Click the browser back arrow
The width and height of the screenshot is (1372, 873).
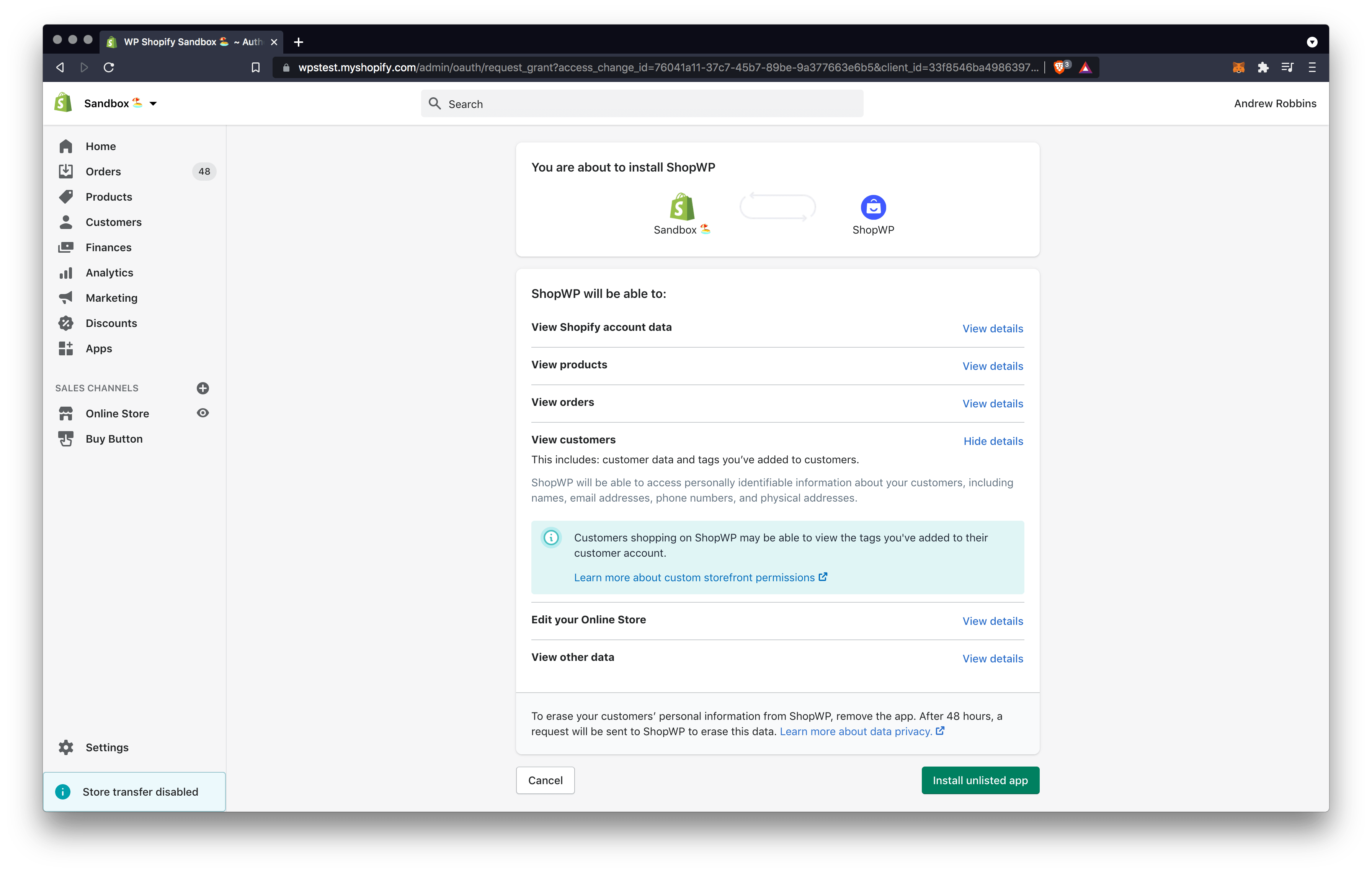click(60, 67)
